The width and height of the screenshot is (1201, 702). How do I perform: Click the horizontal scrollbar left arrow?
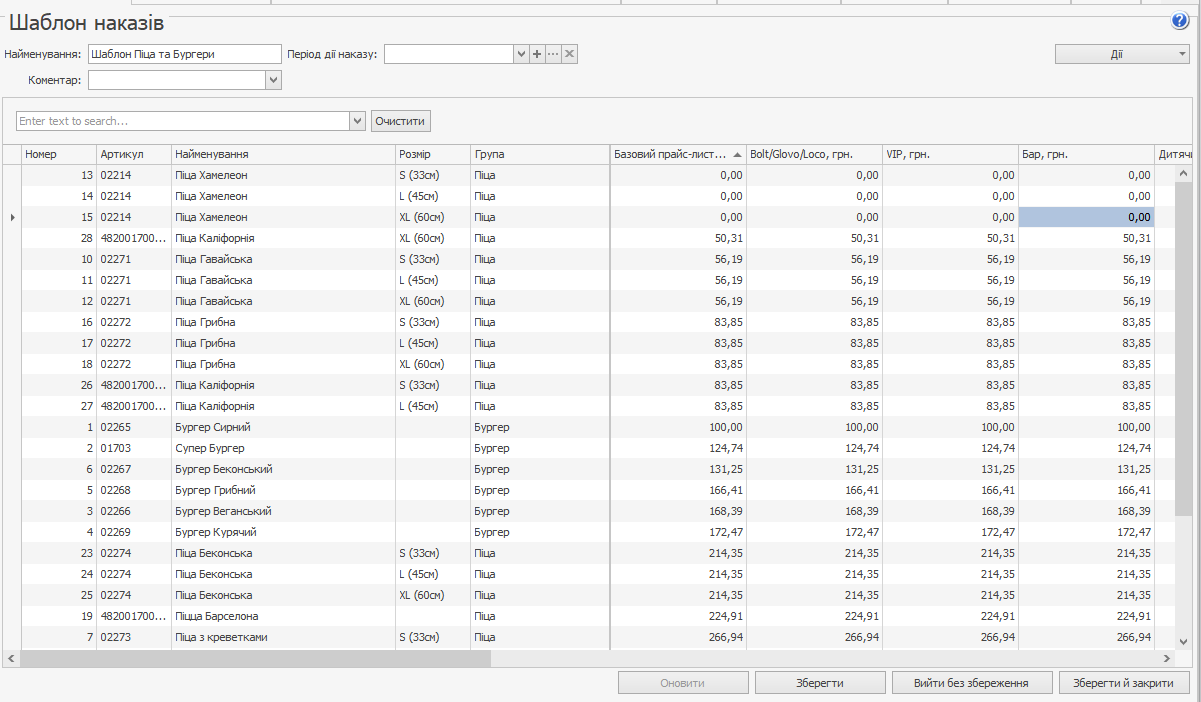pyautogui.click(x=11, y=659)
